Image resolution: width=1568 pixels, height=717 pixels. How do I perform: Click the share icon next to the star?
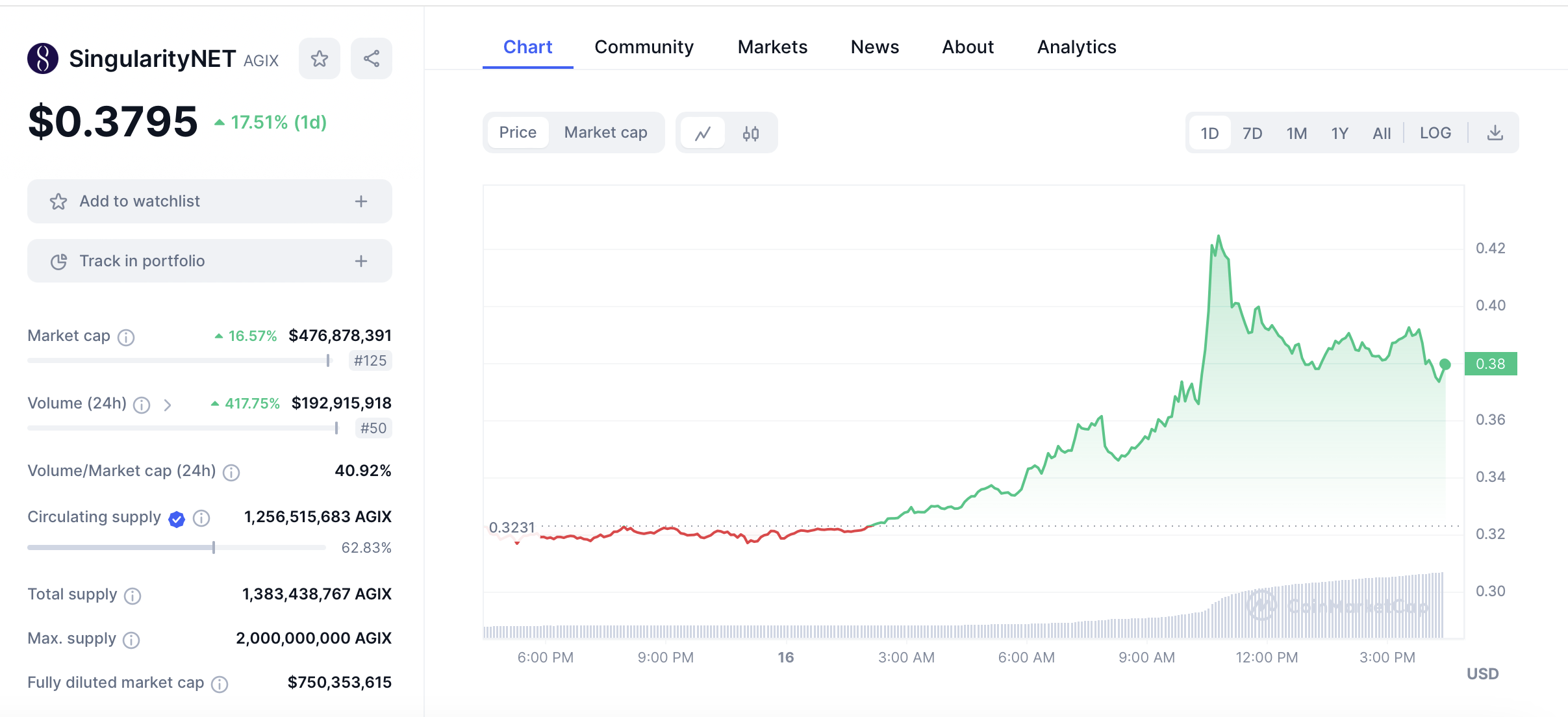[x=371, y=59]
